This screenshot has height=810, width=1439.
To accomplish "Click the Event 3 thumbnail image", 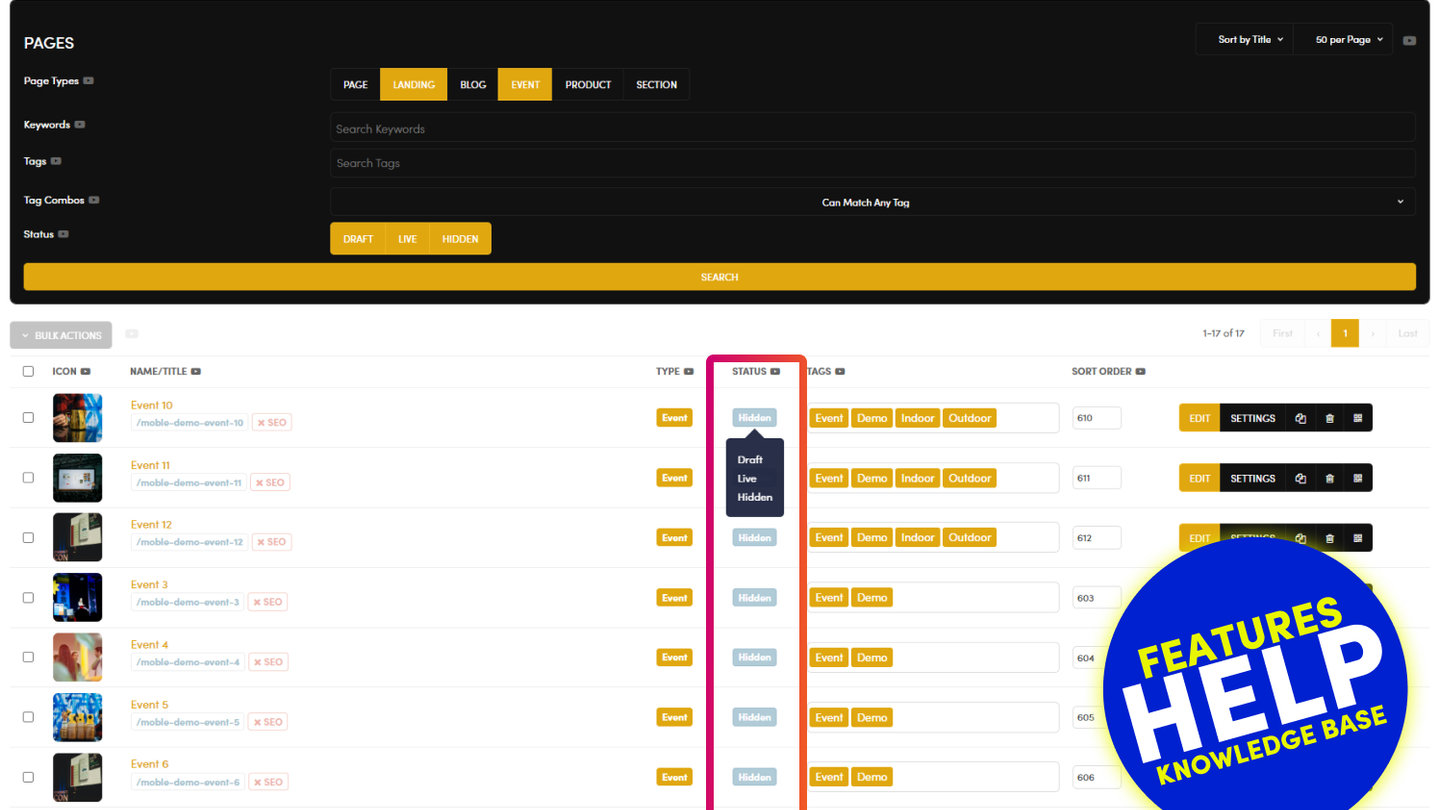I will (x=77, y=597).
